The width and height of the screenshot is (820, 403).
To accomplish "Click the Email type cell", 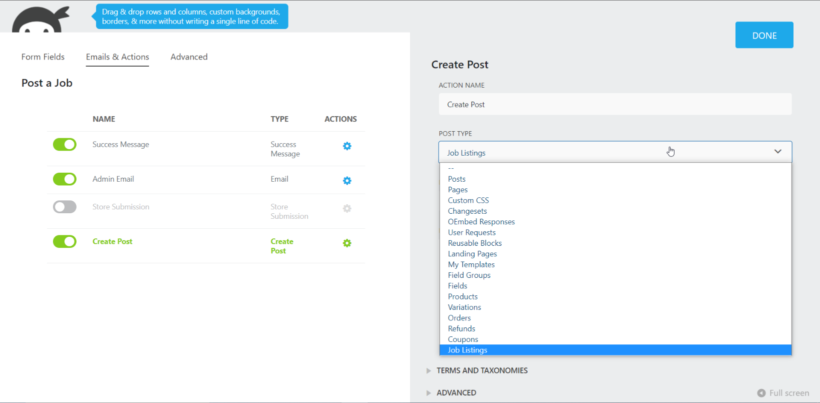I will point(279,179).
